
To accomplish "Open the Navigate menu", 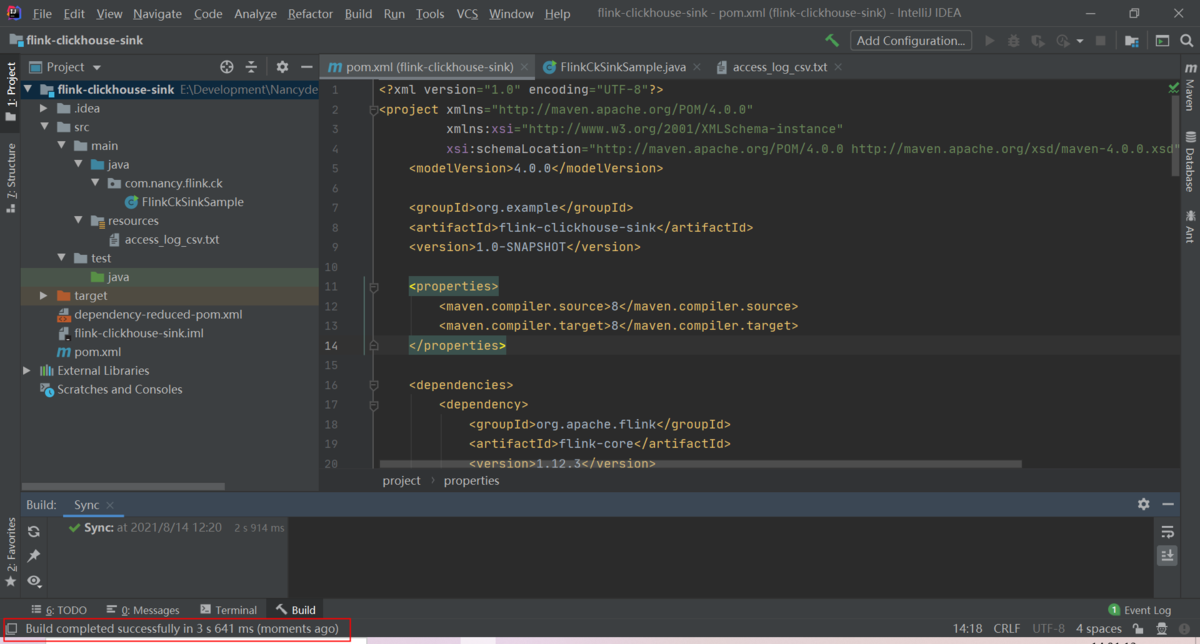I will point(157,14).
